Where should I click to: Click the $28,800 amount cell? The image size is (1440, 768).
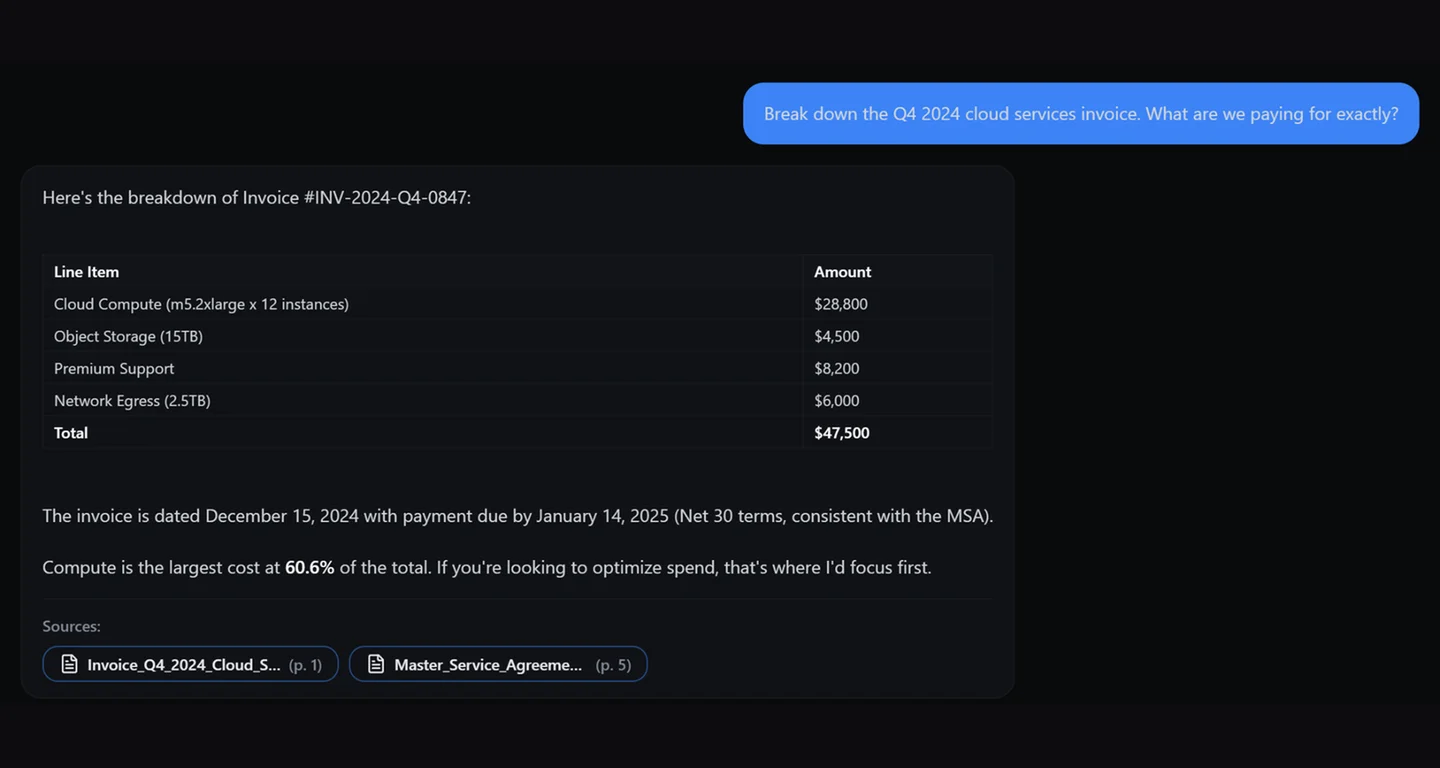click(840, 304)
